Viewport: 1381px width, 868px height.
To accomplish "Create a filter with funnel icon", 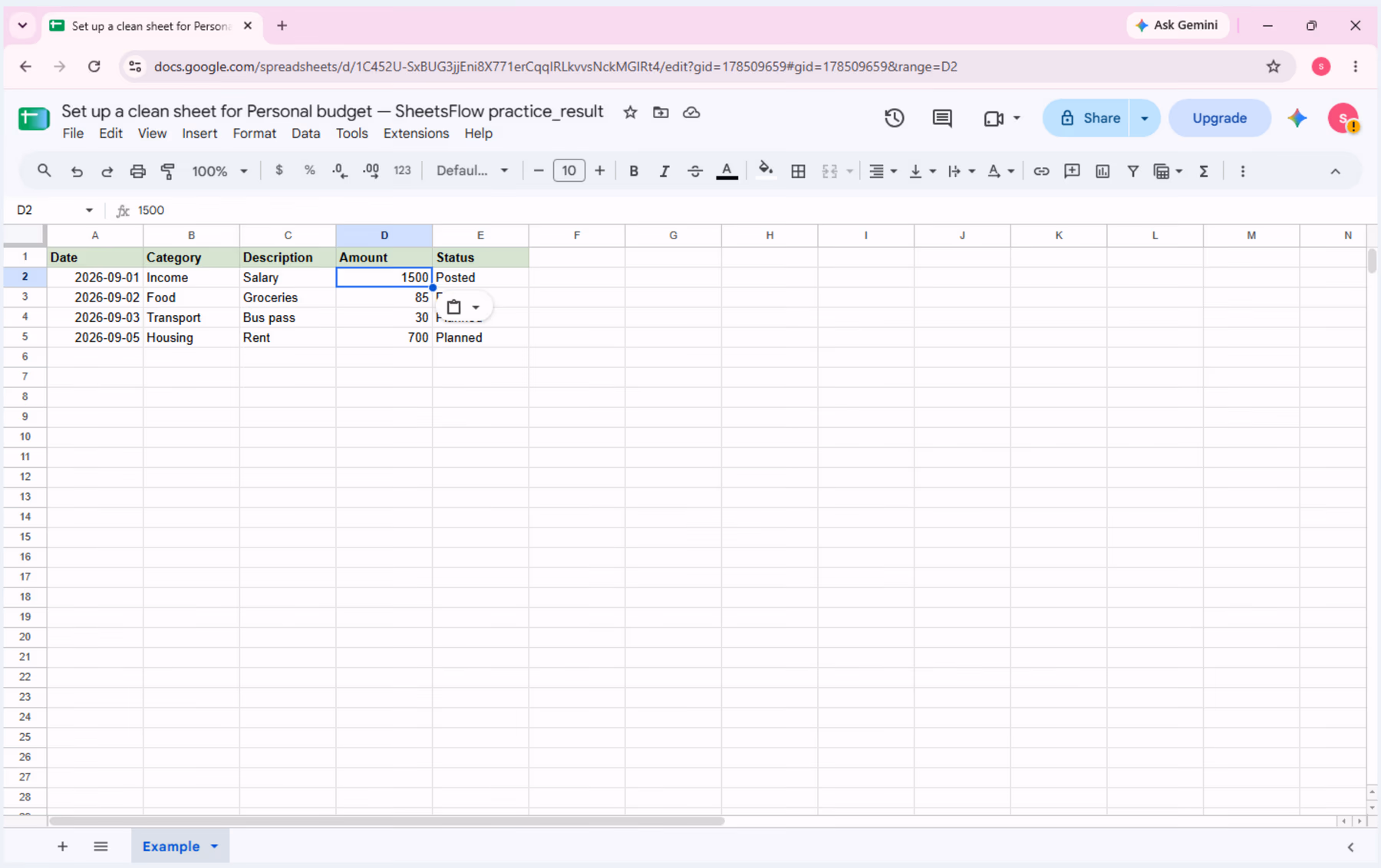I will (1132, 171).
